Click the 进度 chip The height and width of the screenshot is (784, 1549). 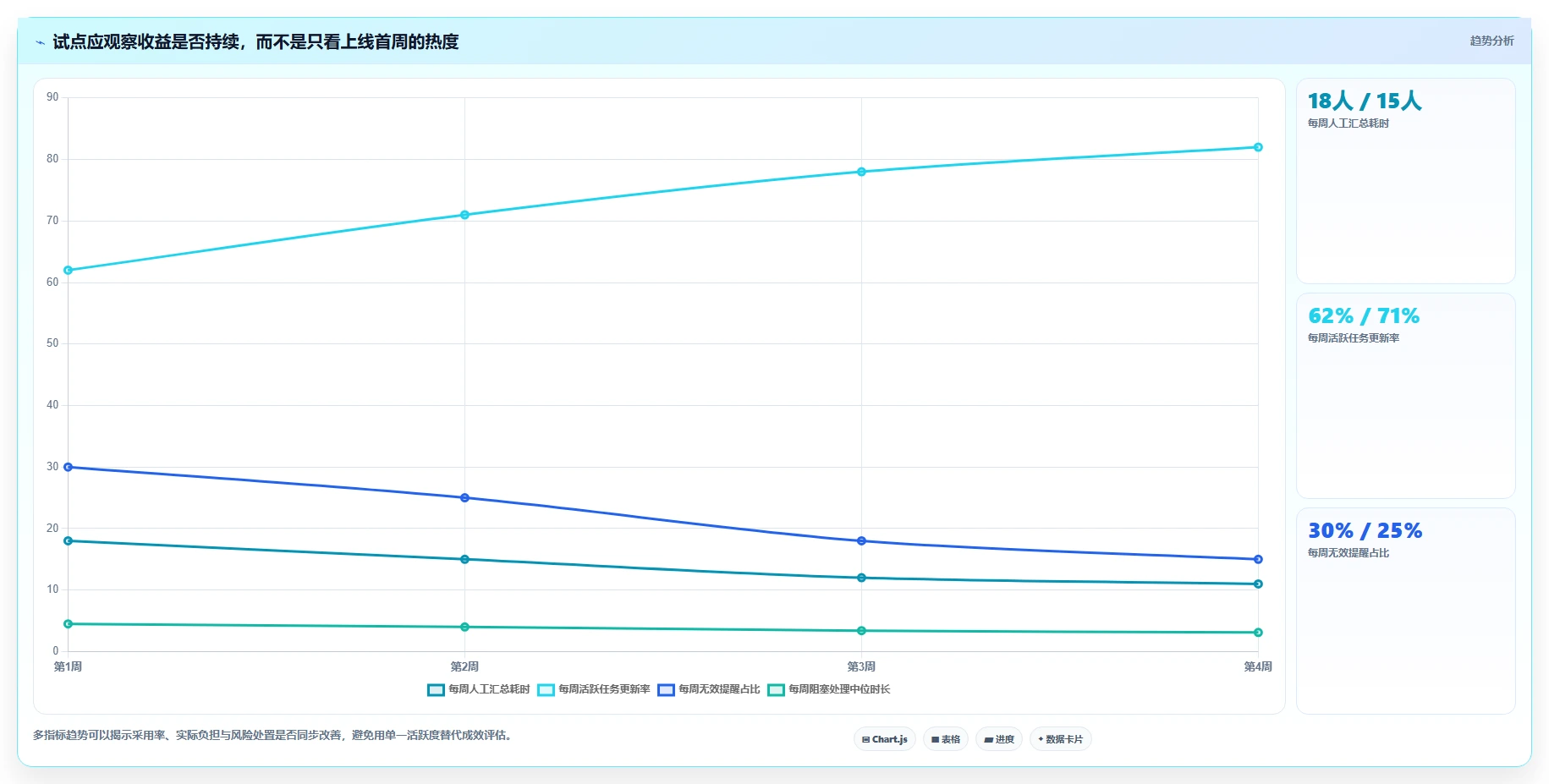[x=998, y=739]
